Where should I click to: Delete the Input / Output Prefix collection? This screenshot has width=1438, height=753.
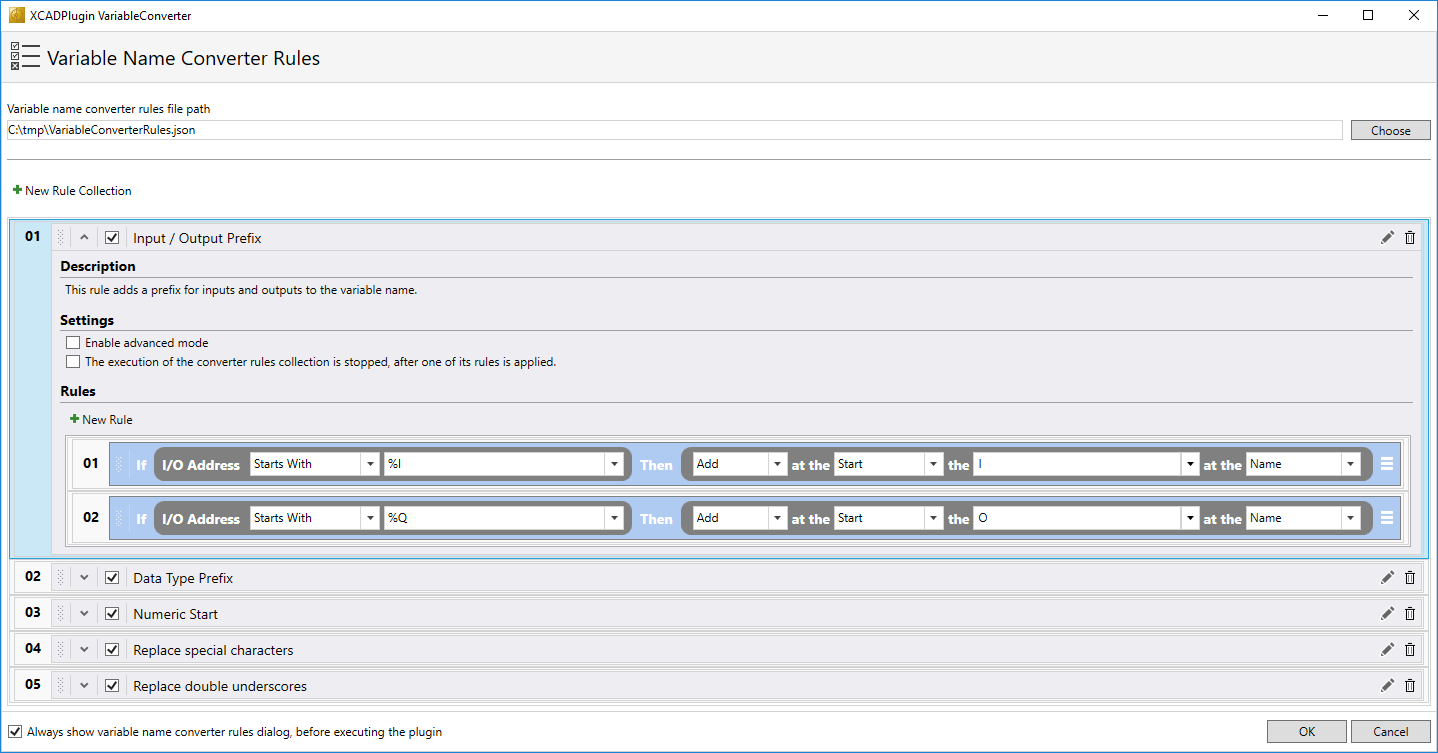coord(1410,237)
